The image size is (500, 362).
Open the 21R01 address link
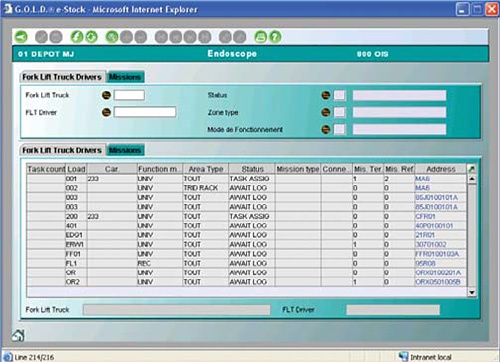[425, 235]
